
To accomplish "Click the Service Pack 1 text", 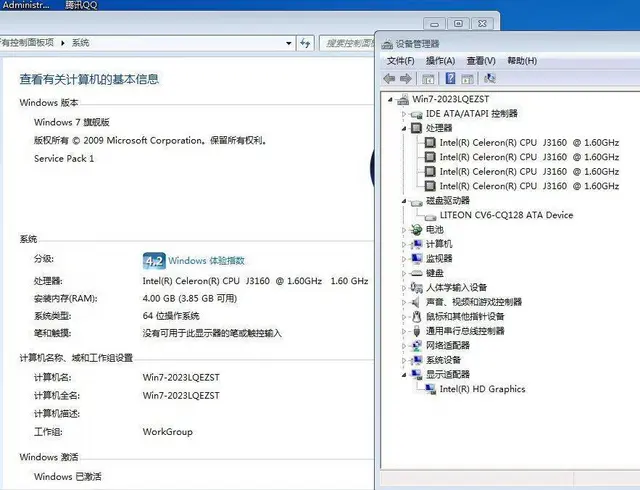I will pyautogui.click(x=64, y=158).
